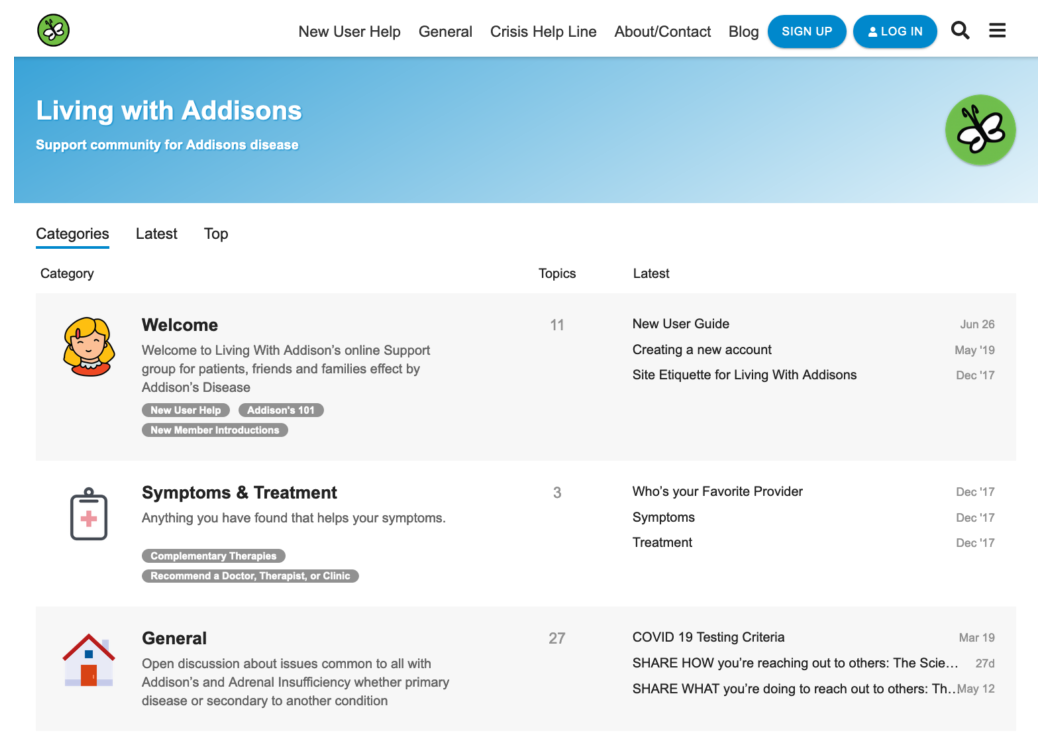The width and height of the screenshot is (1054, 752).
Task: Click the large butterfly logo in banner
Action: pyautogui.click(x=980, y=130)
